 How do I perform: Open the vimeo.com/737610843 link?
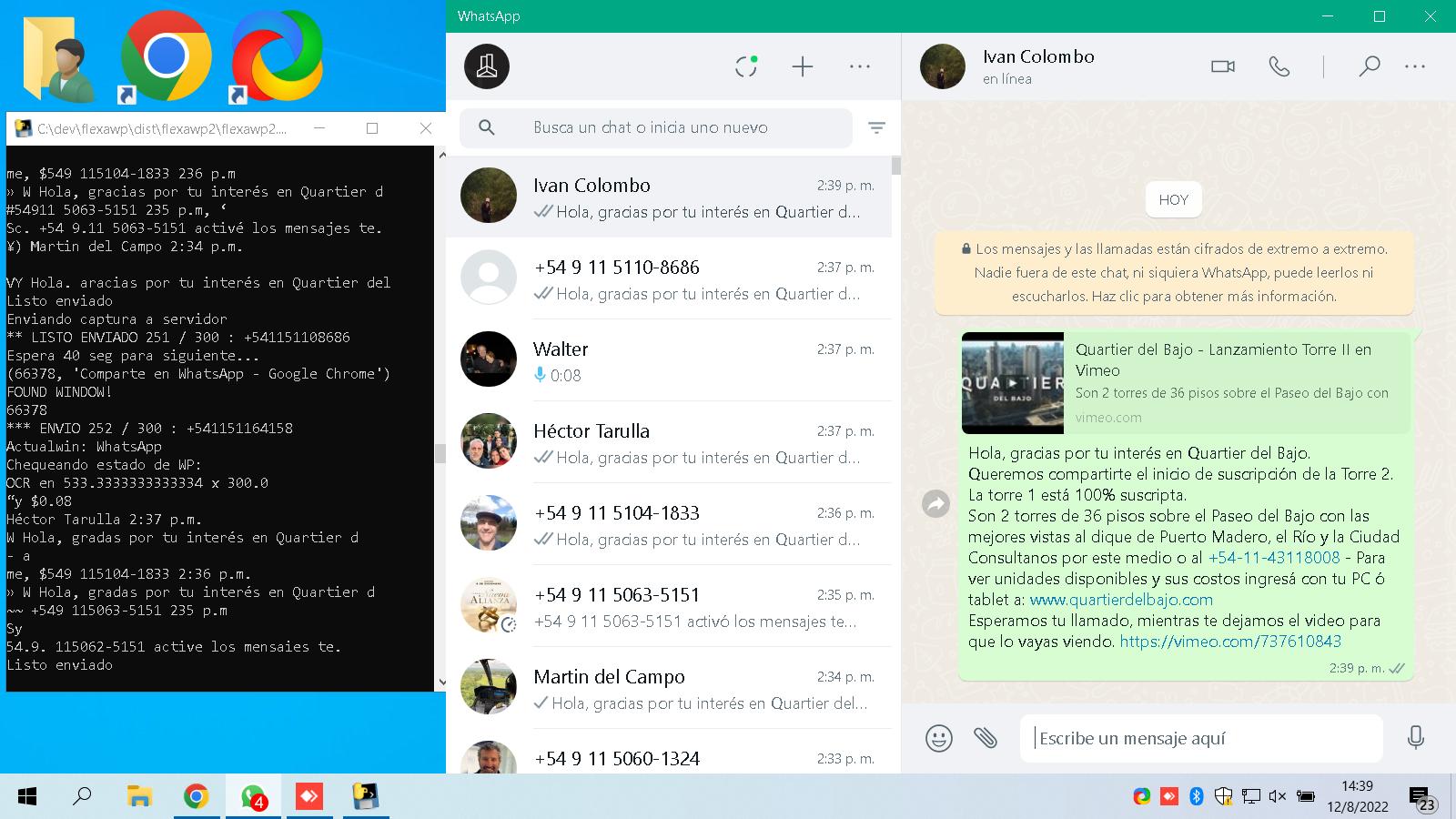1230,642
